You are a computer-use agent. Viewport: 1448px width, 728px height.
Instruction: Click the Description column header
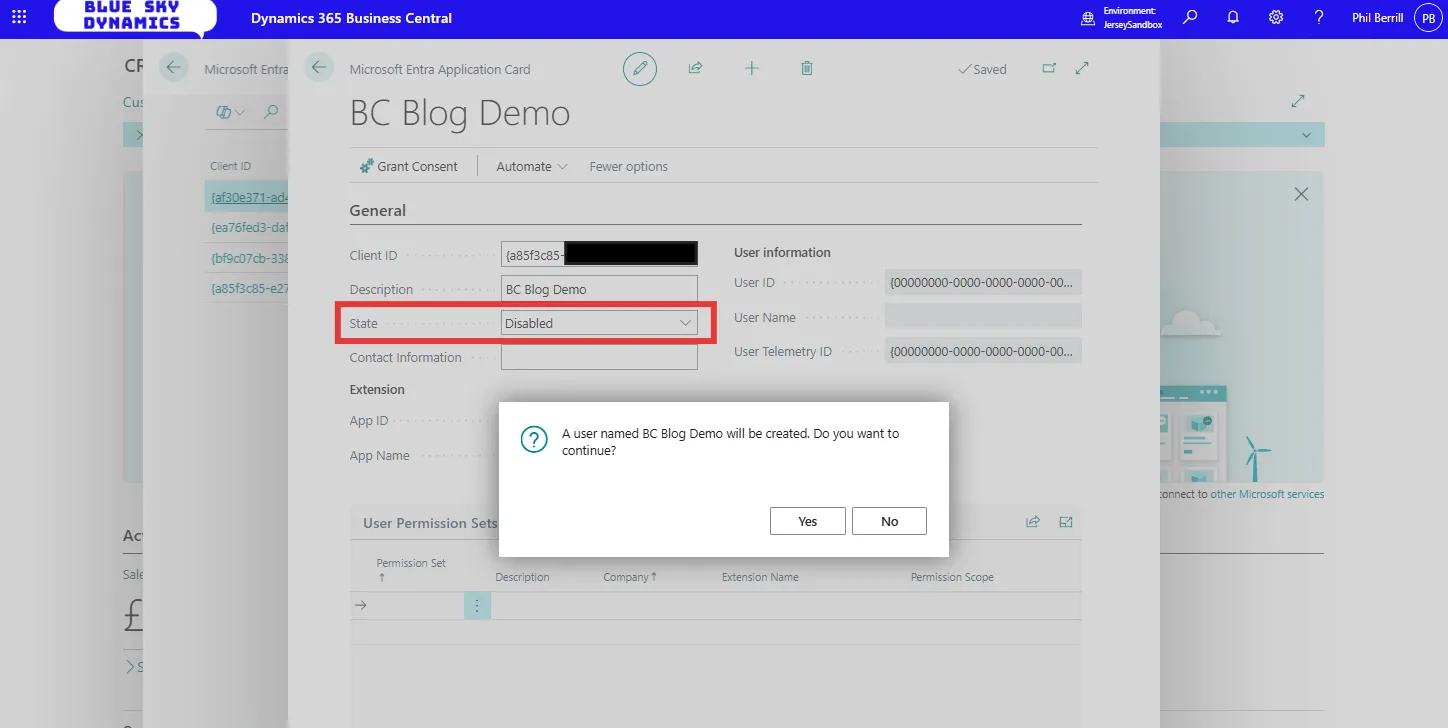[522, 577]
